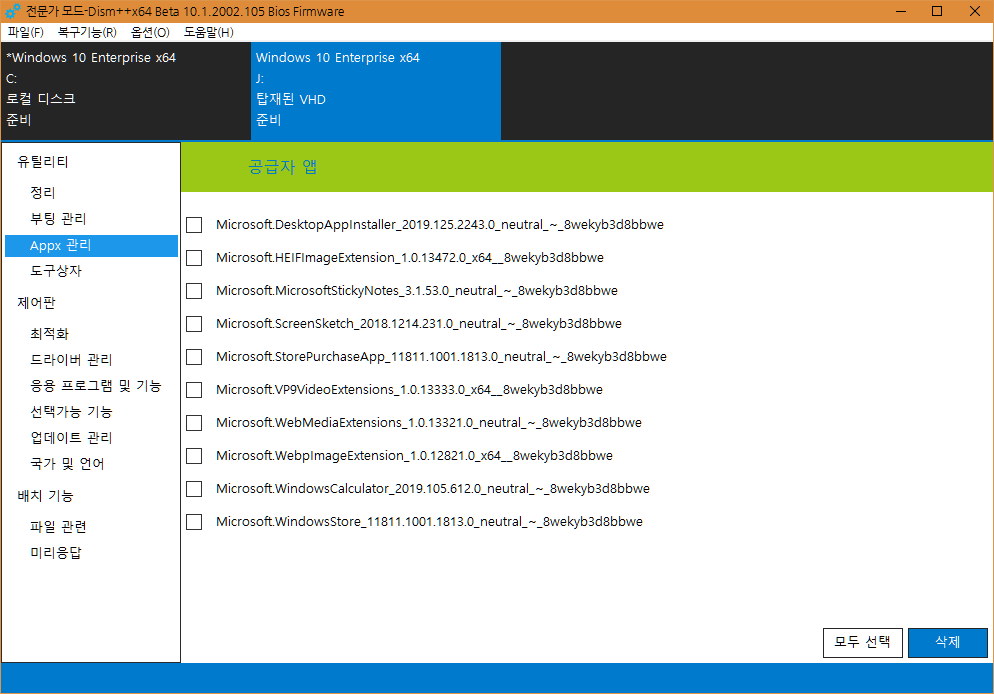Open the 옵션(O) menu
Viewport: 994px width, 694px height.
coord(150,32)
